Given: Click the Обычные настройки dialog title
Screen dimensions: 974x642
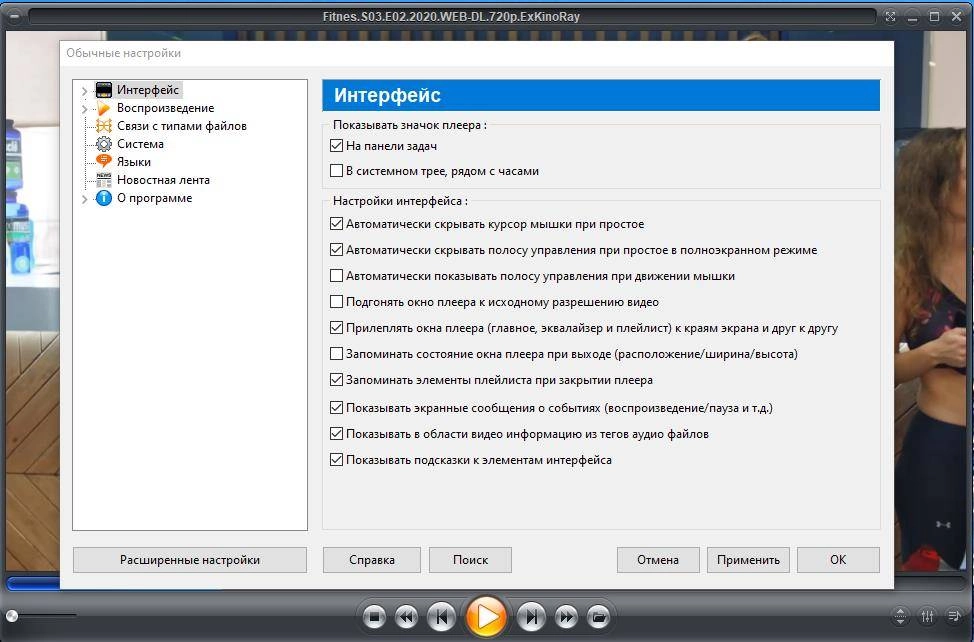Looking at the screenshot, I should point(124,53).
